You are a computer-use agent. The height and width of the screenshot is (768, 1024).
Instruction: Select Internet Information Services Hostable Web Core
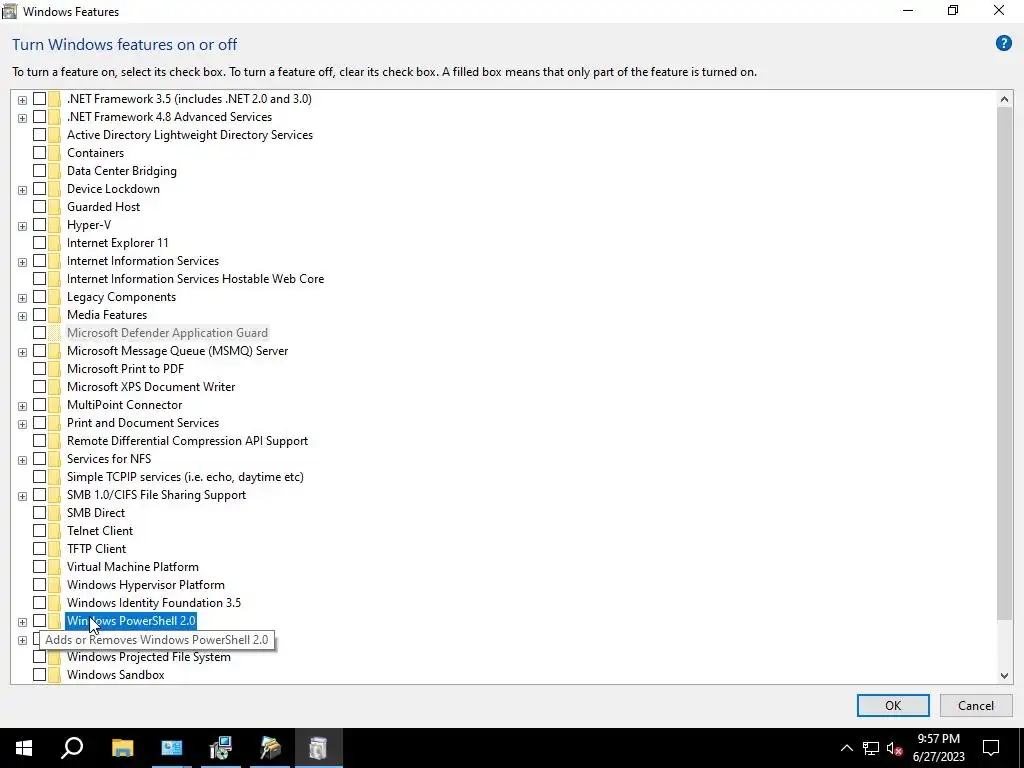click(195, 279)
